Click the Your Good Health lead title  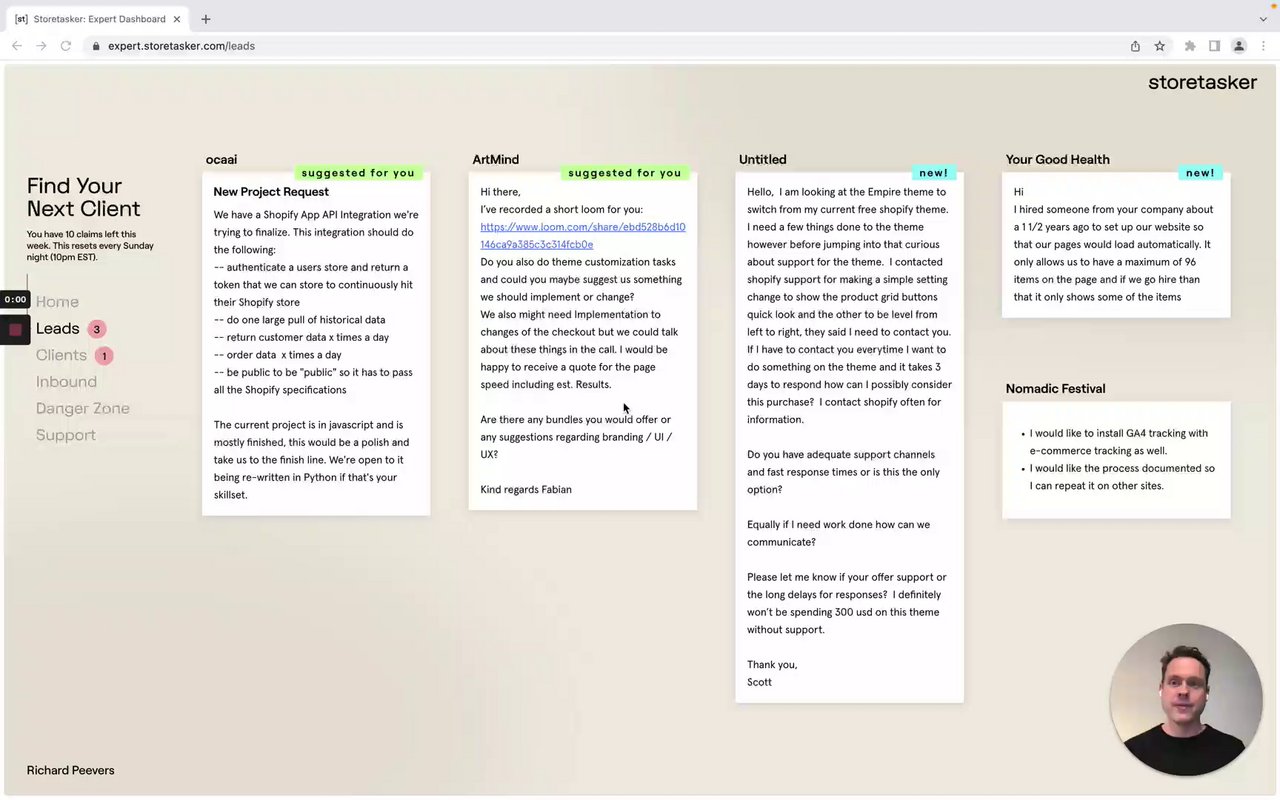[1057, 159]
